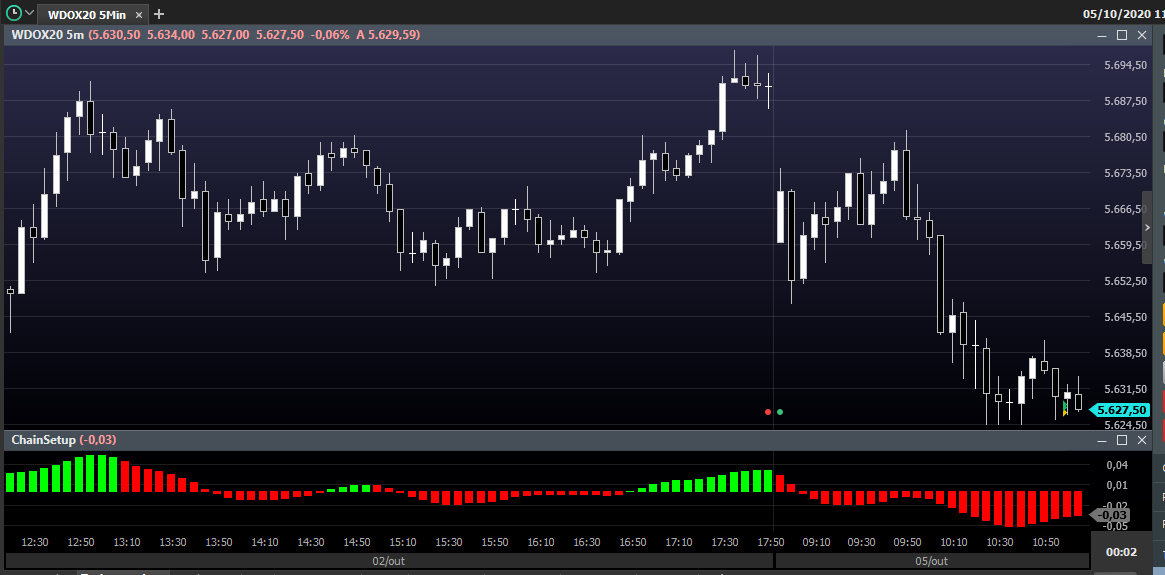Minimize the ChainSetup indicator panel
The width and height of the screenshot is (1165, 575).
click(1103, 440)
